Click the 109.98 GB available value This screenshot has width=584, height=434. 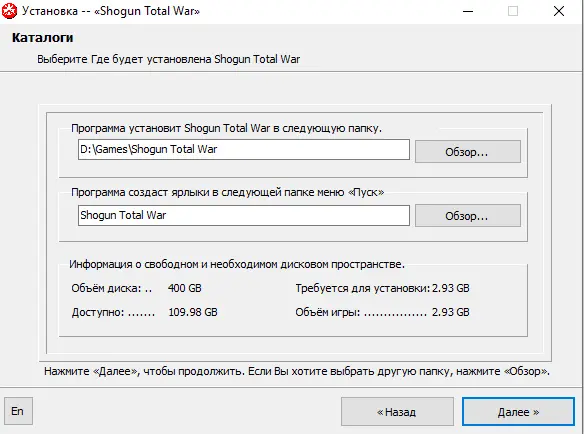click(x=193, y=312)
